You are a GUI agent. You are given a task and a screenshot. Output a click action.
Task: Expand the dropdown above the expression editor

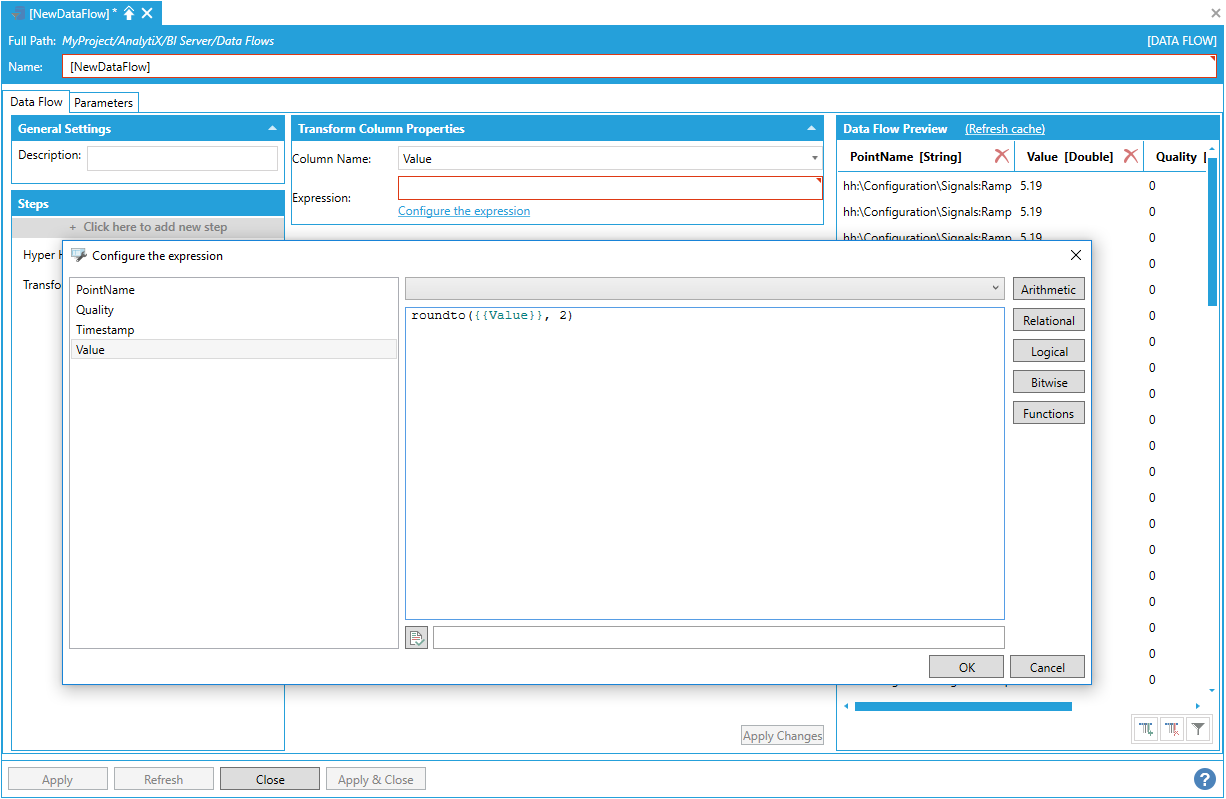click(x=995, y=288)
